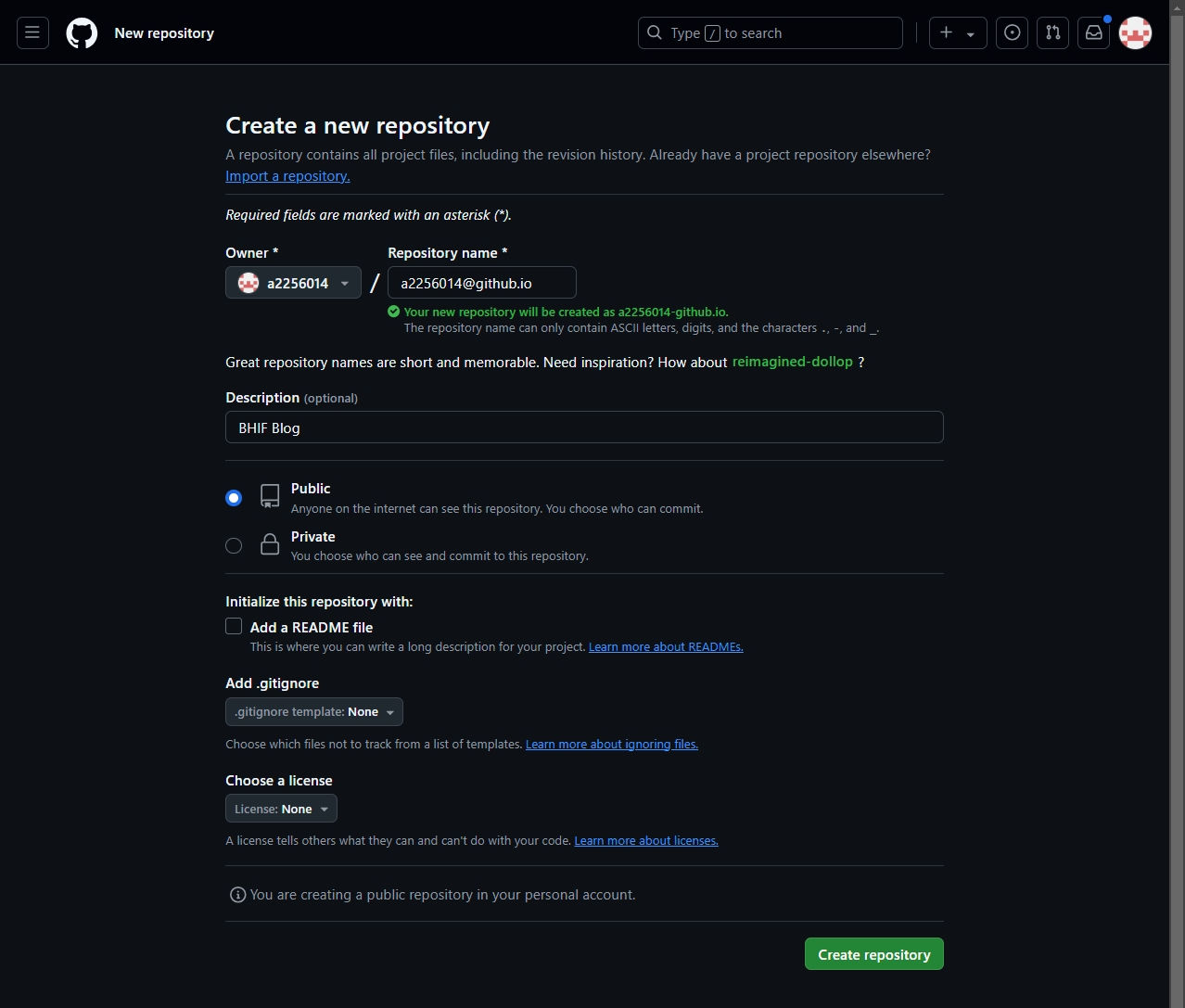
Task: Open the License None dropdown
Action: tap(281, 809)
